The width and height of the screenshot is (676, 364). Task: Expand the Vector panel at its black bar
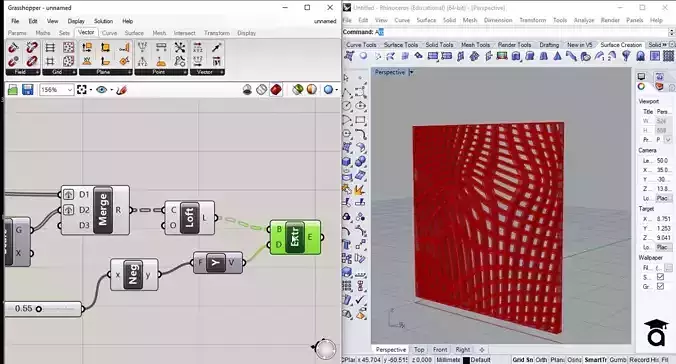coord(207,72)
